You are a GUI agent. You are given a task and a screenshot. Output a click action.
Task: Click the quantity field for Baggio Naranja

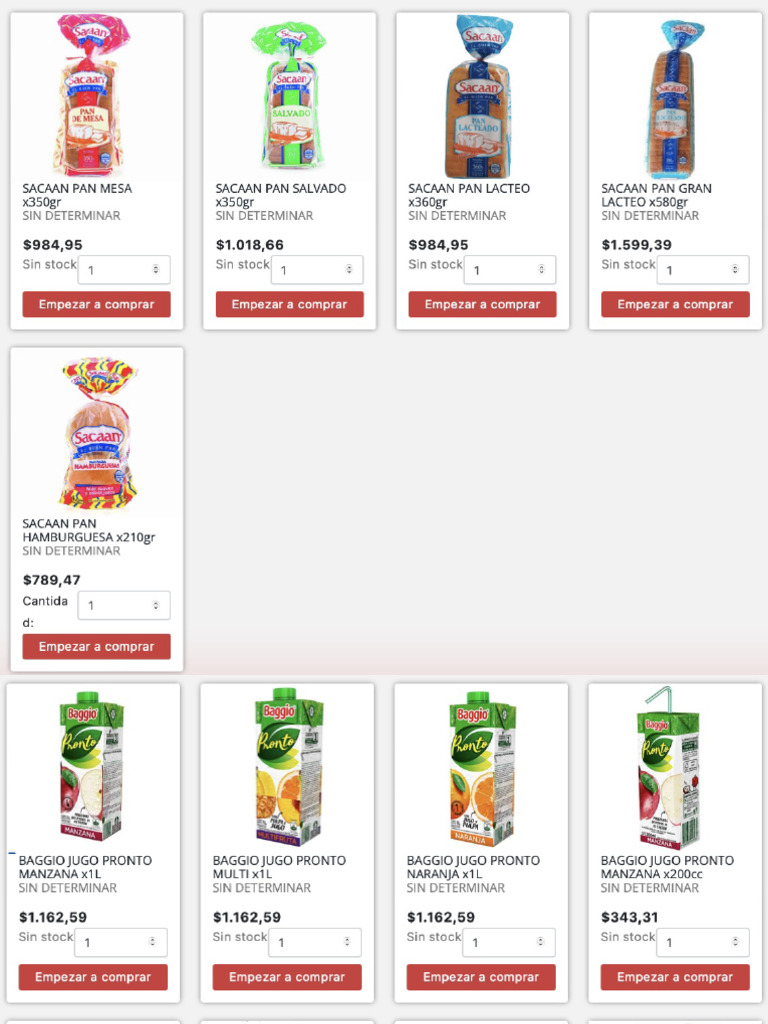[509, 942]
